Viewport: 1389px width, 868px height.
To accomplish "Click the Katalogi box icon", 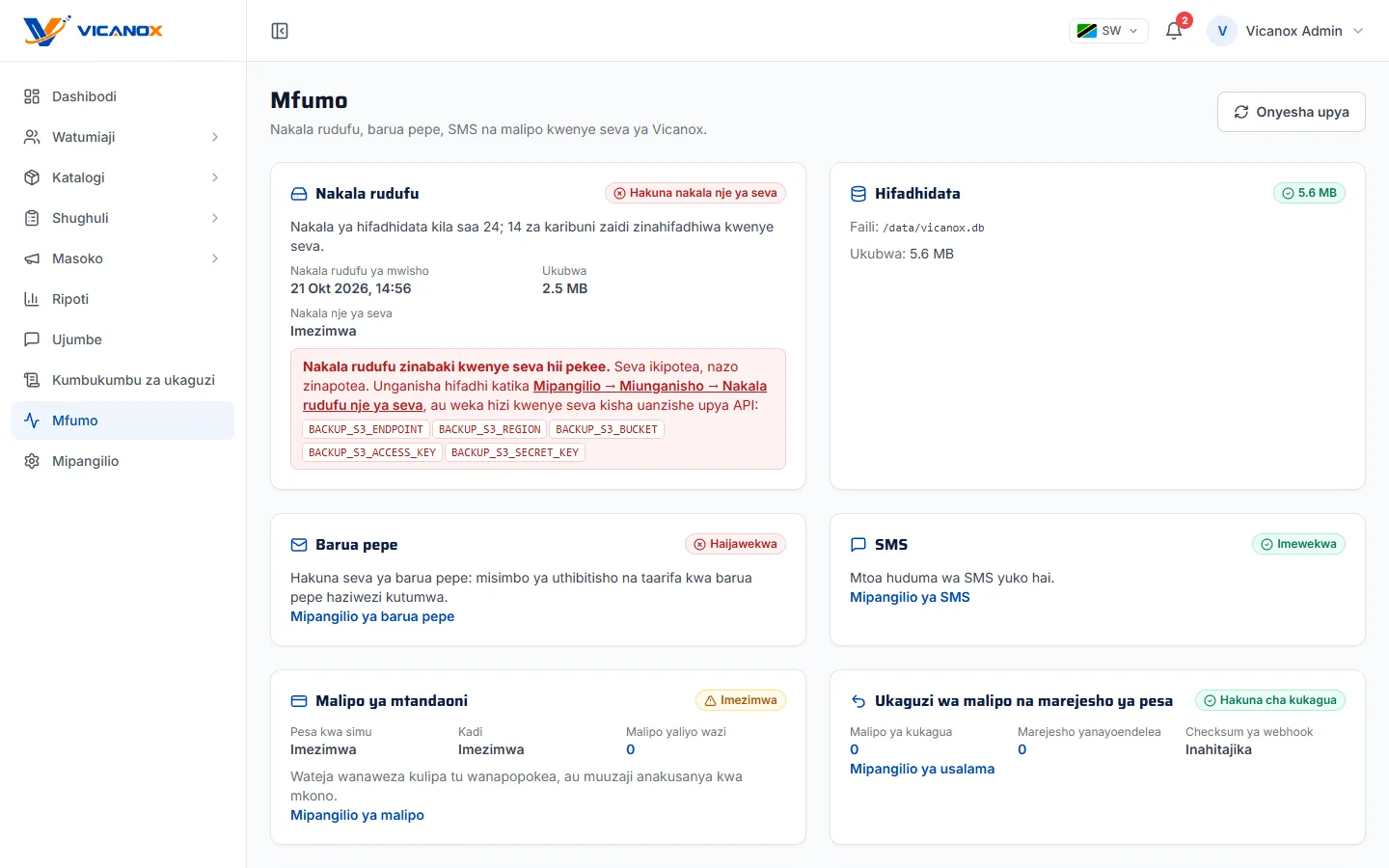I will [x=32, y=177].
